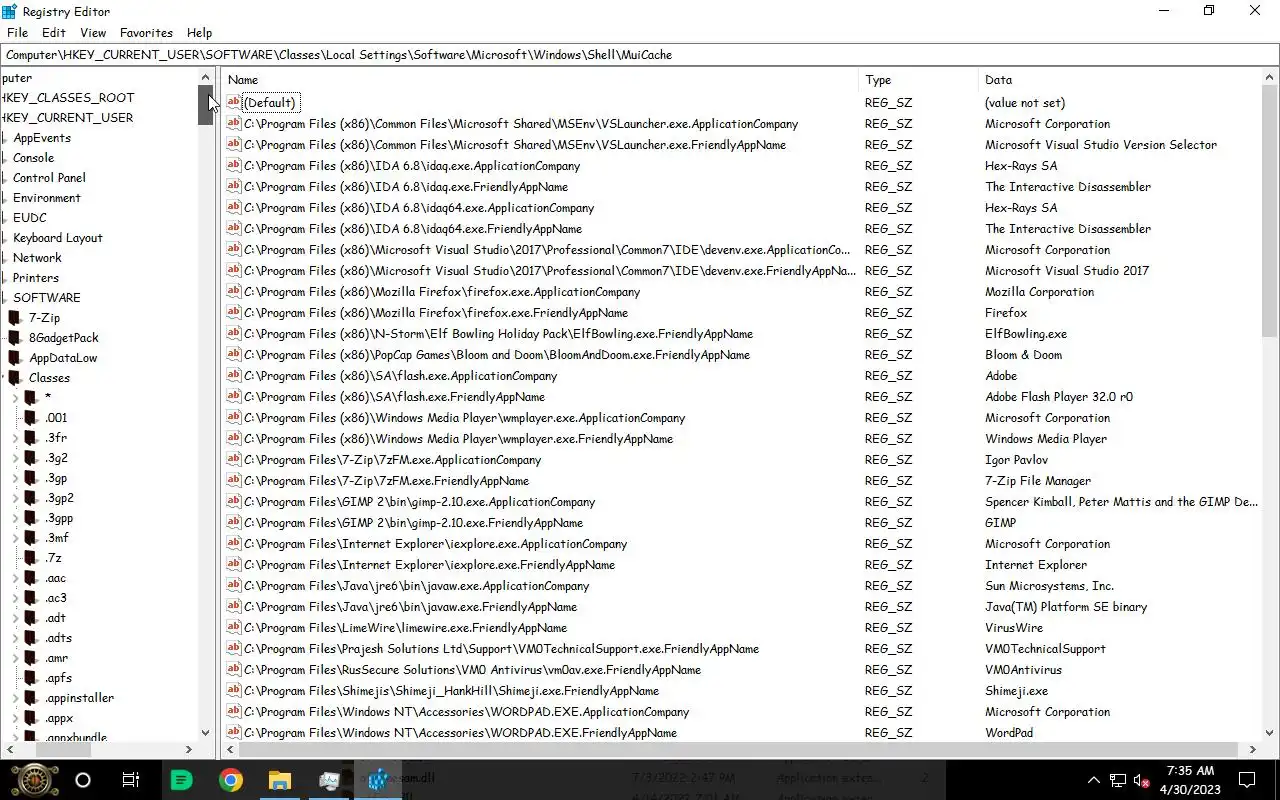Click the muted volume icon in the system tray
Screen dimensions: 1280x800
(x=1141, y=780)
